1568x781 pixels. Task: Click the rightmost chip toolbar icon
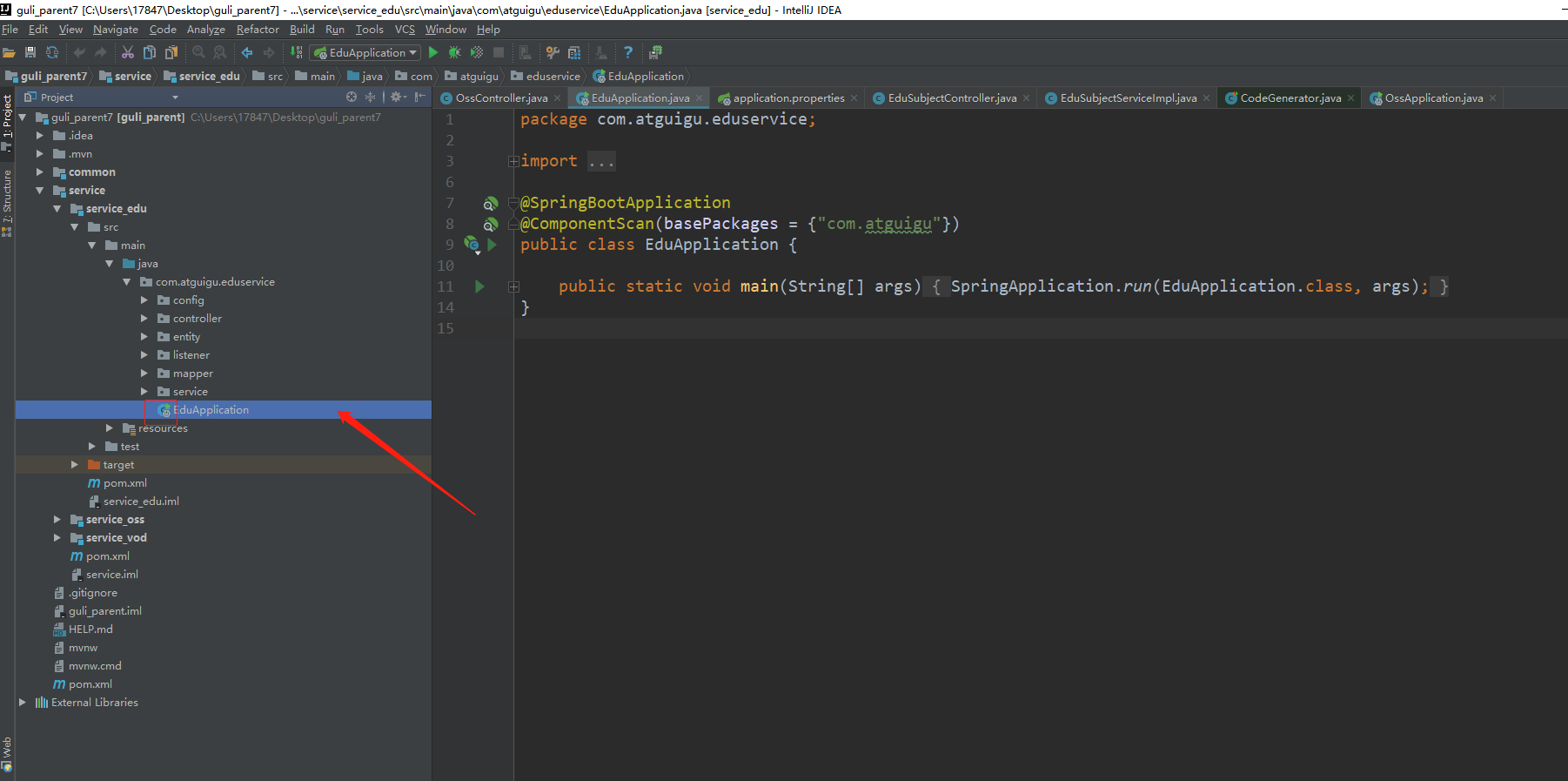[x=656, y=52]
